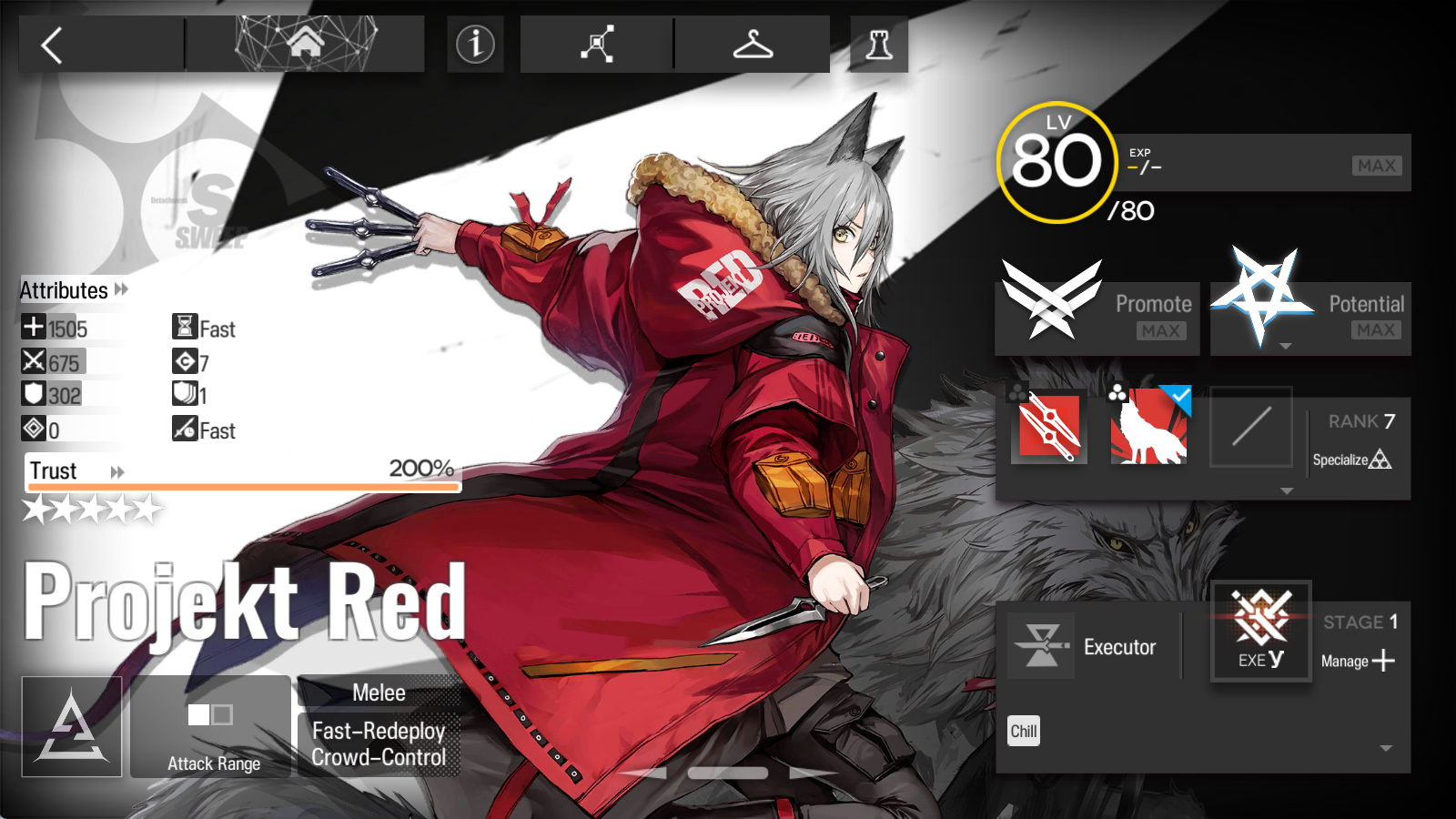The image size is (1456, 819).
Task: Expand the Trust details arrows
Action: (x=117, y=471)
